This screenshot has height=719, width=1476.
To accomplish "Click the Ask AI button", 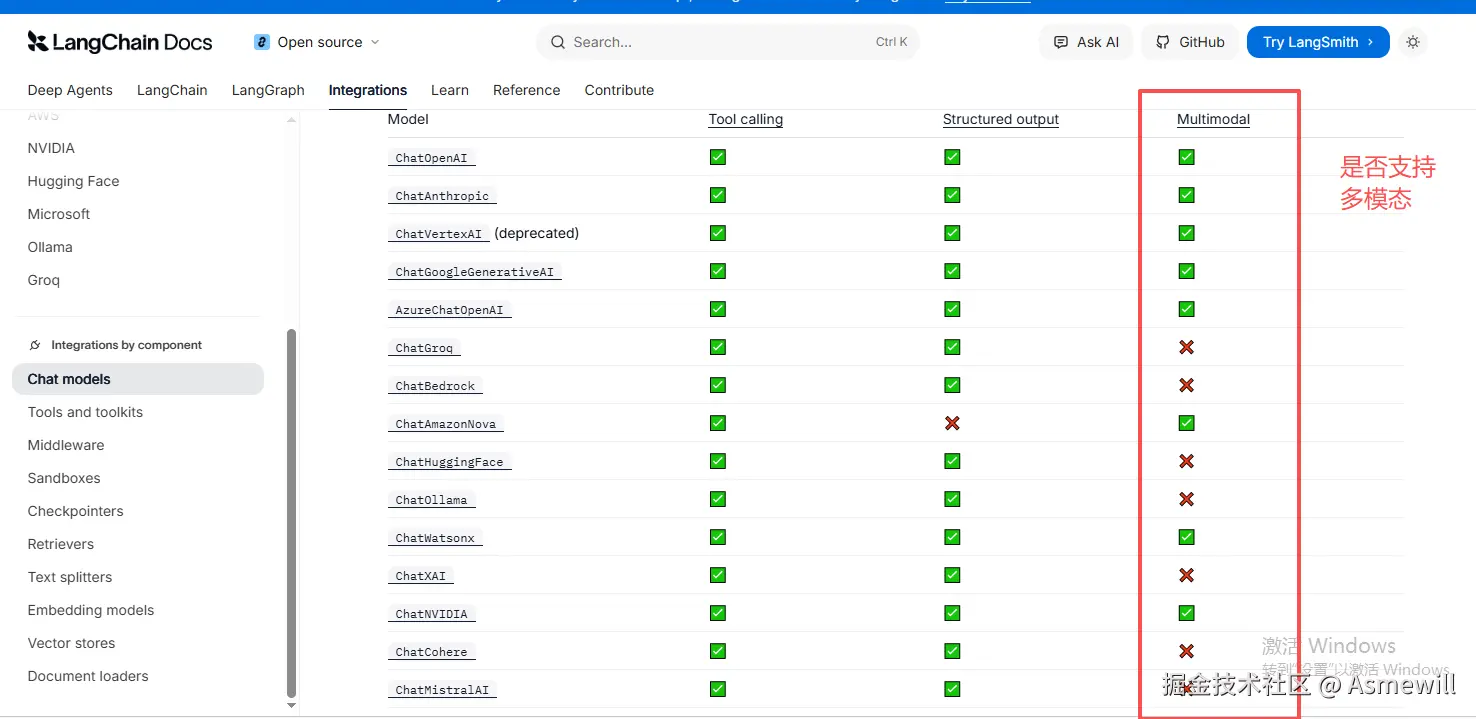I will (1086, 42).
